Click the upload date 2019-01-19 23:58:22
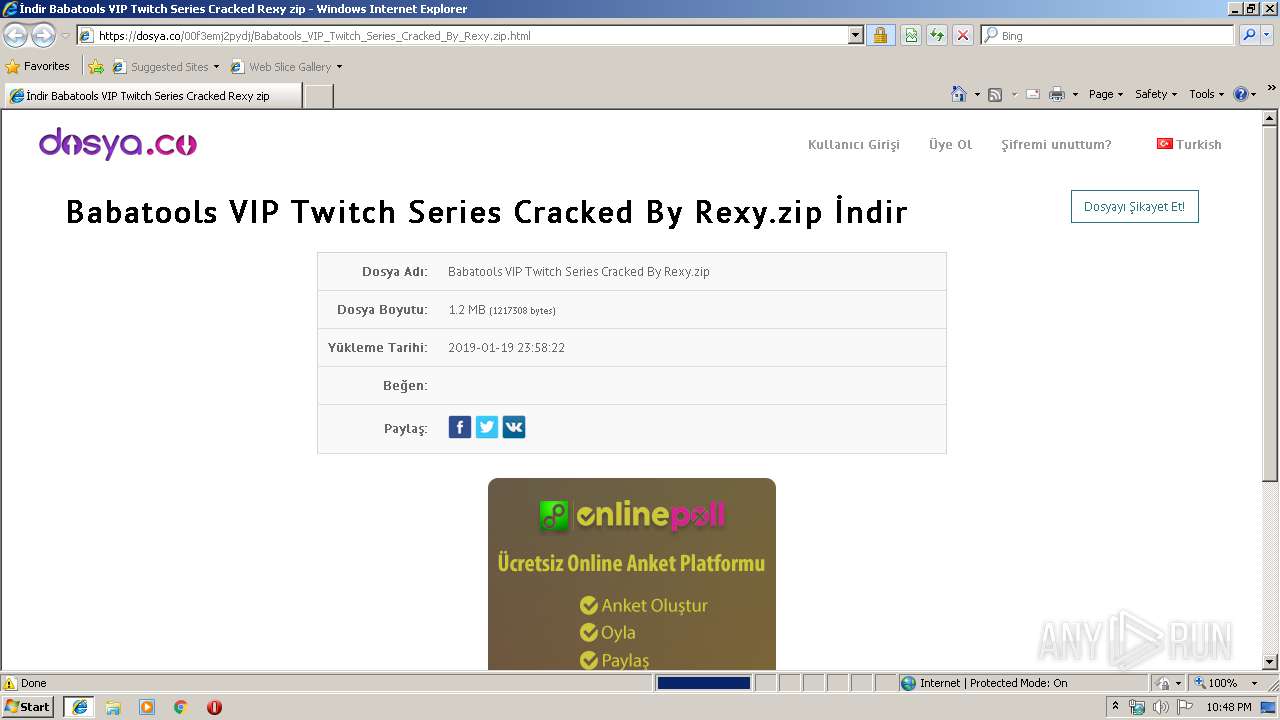This screenshot has height=720, width=1280. tap(507, 348)
